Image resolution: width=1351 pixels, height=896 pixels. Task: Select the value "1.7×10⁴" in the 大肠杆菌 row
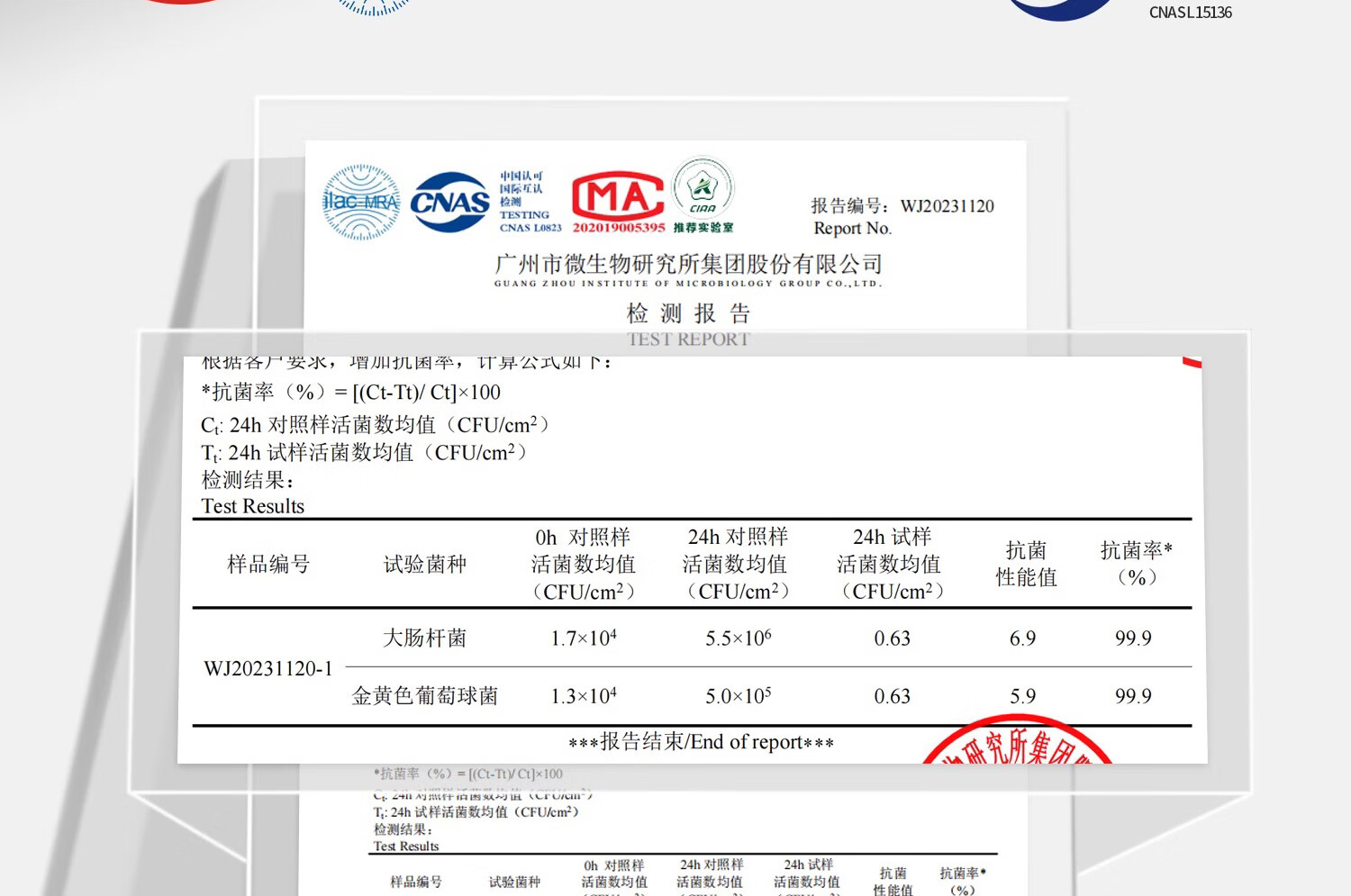(584, 638)
